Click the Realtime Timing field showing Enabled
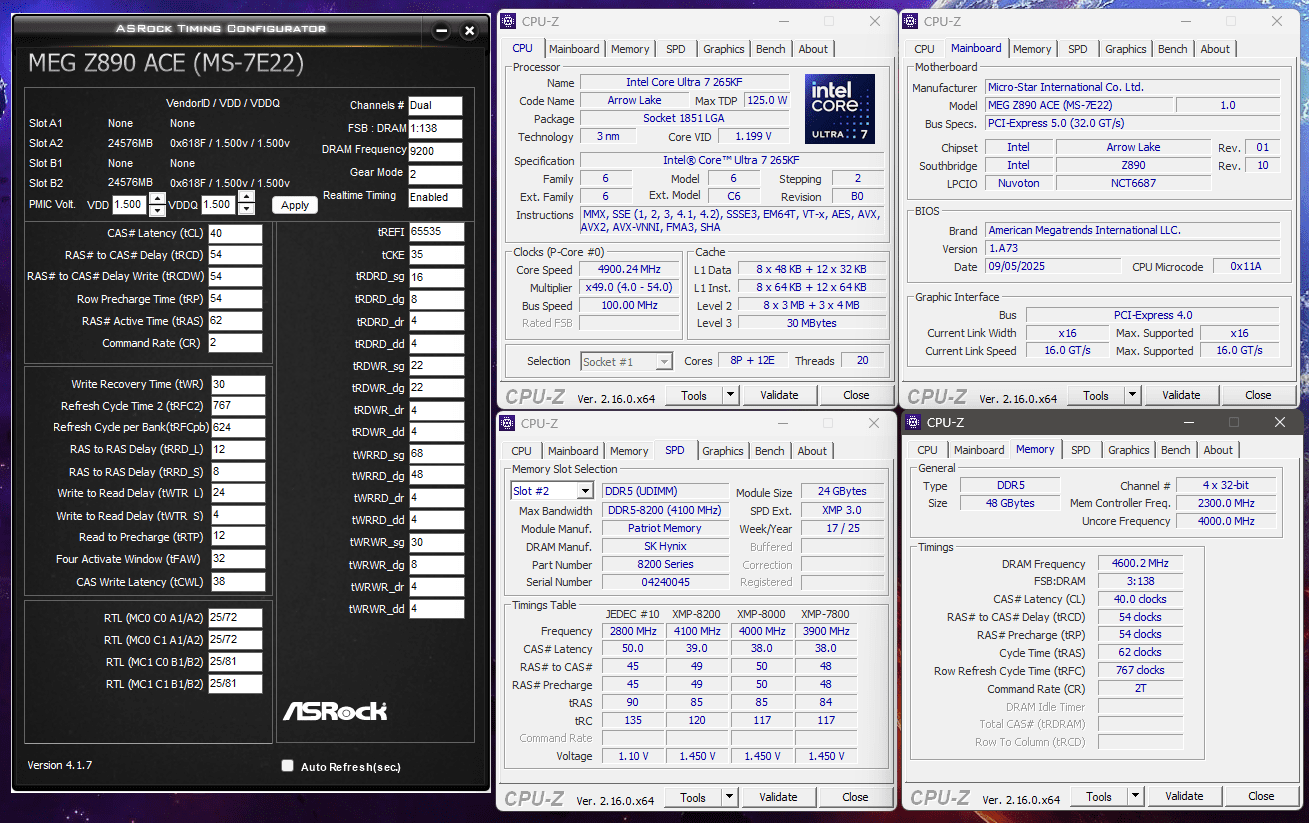Image resolution: width=1309 pixels, height=823 pixels. (435, 197)
